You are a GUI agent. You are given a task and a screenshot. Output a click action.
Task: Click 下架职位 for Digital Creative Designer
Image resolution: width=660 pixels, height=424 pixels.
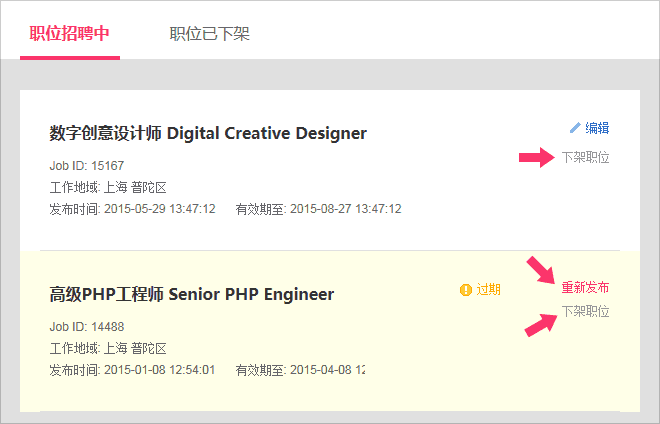pos(585,157)
